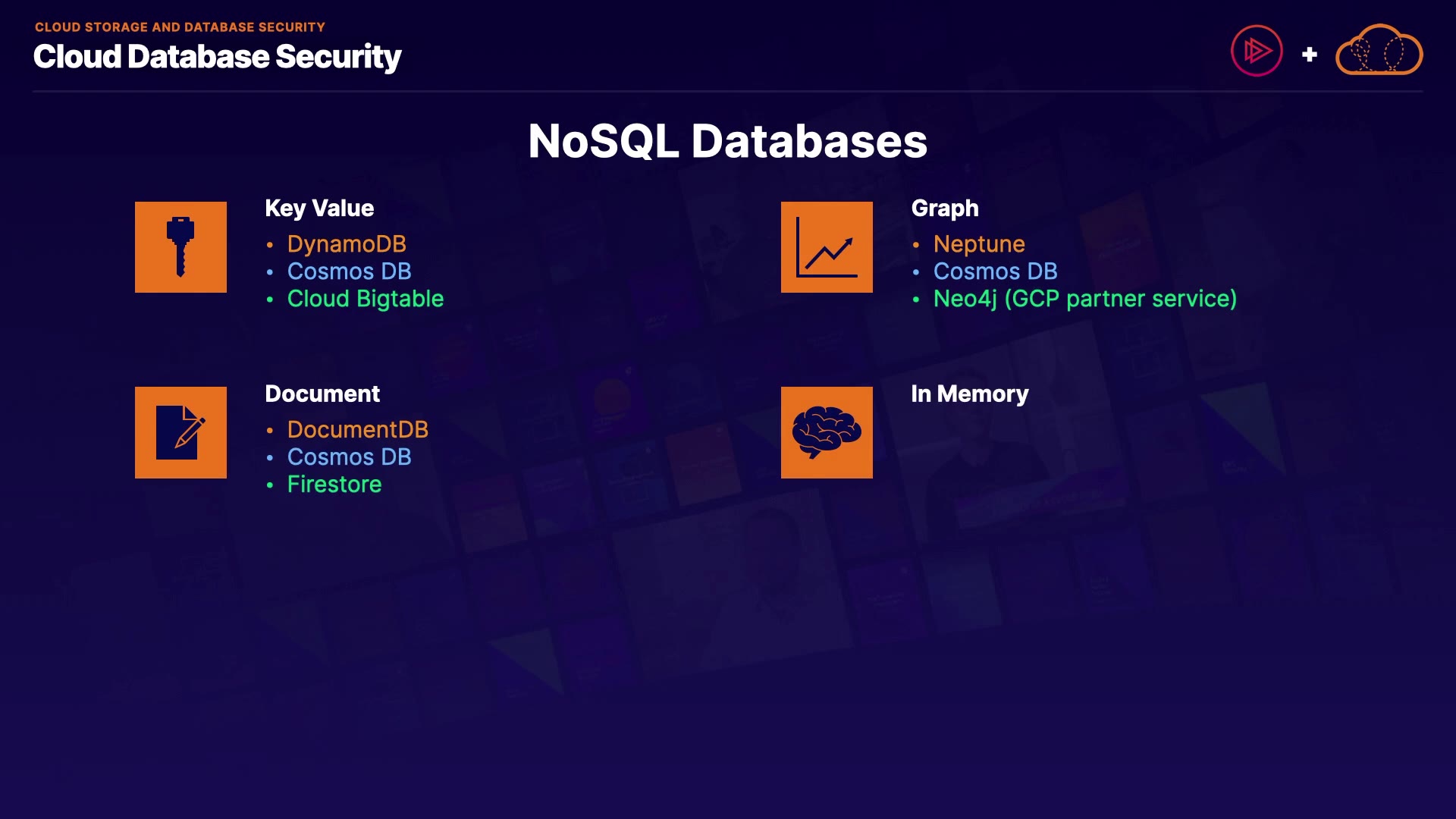Click the DocumentDB bullet item

click(357, 430)
